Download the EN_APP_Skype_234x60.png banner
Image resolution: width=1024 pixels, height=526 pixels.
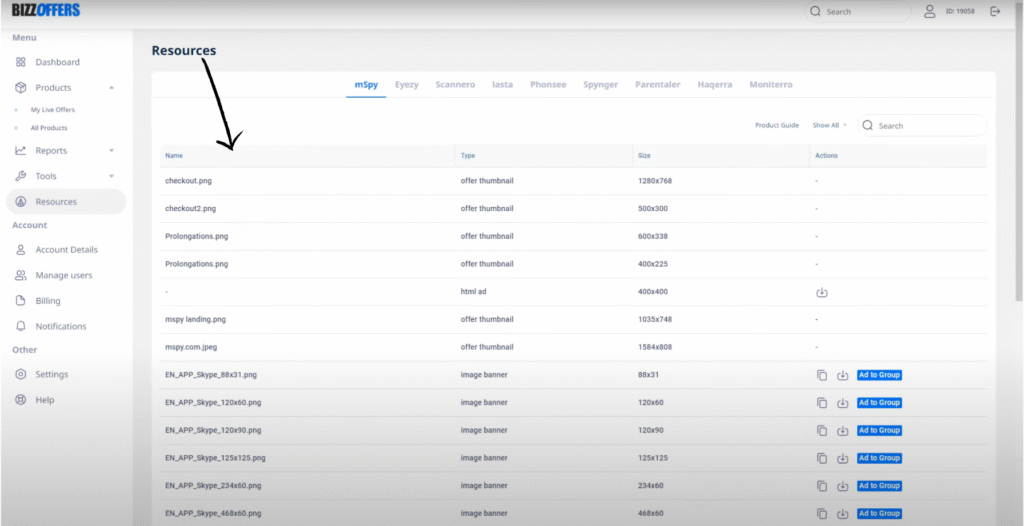pos(842,486)
